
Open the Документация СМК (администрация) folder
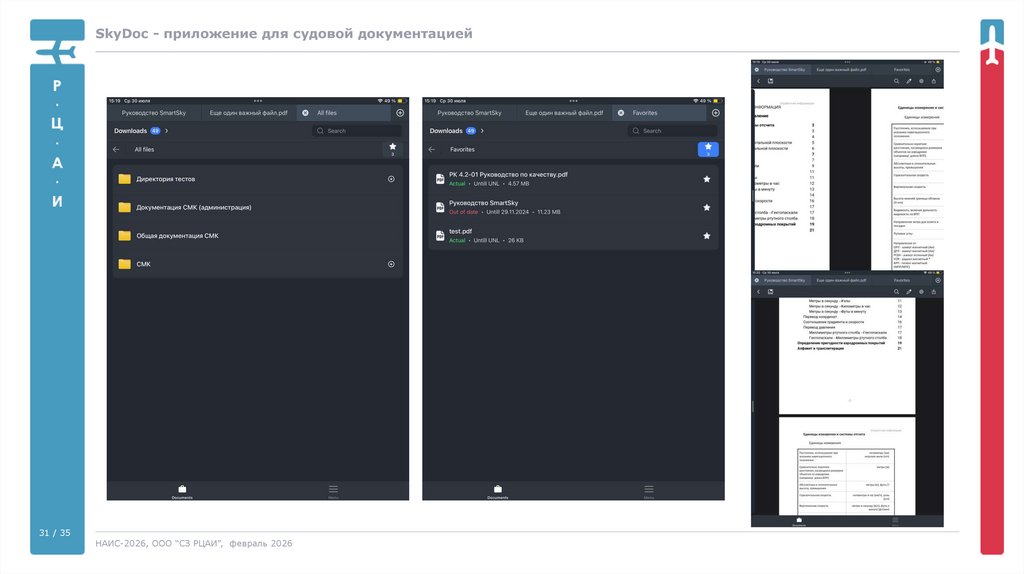(x=257, y=207)
